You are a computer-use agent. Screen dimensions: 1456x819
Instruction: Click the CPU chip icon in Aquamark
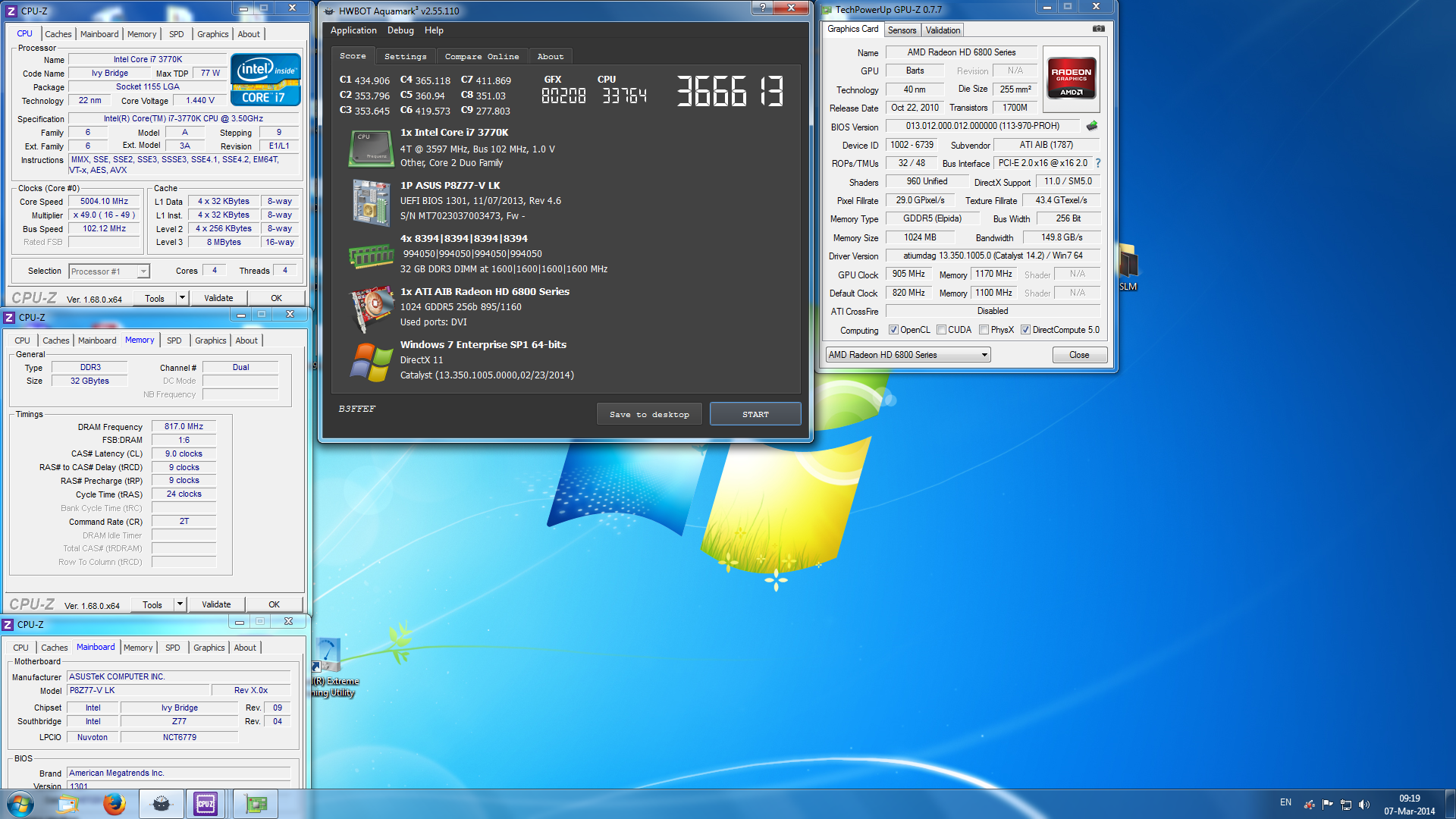pyautogui.click(x=370, y=148)
